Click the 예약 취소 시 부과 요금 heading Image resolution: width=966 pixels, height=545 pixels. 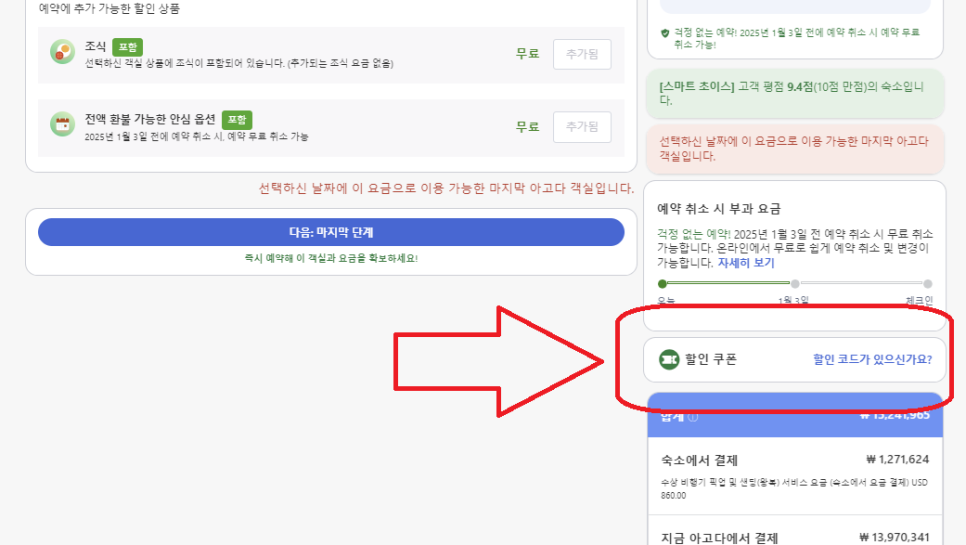pos(718,209)
